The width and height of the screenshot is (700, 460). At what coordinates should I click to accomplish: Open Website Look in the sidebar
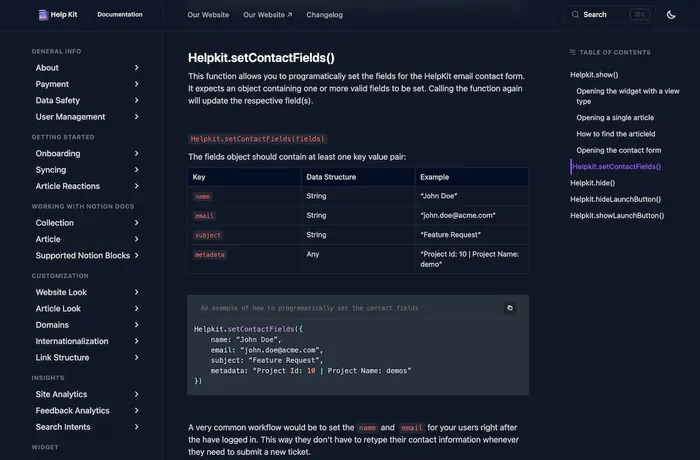click(61, 292)
